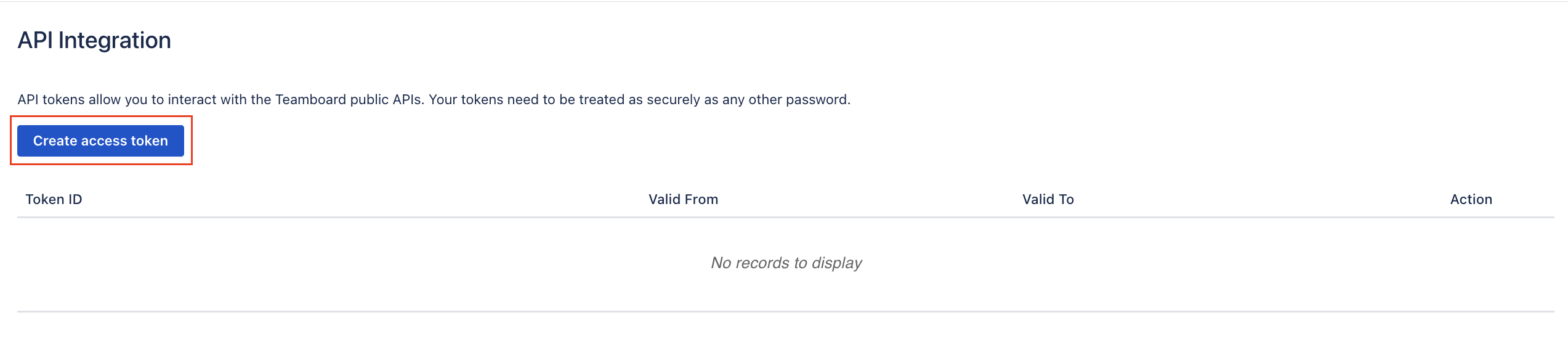This screenshot has height=360, width=1568.
Task: Click the Create access token button
Action: point(100,141)
